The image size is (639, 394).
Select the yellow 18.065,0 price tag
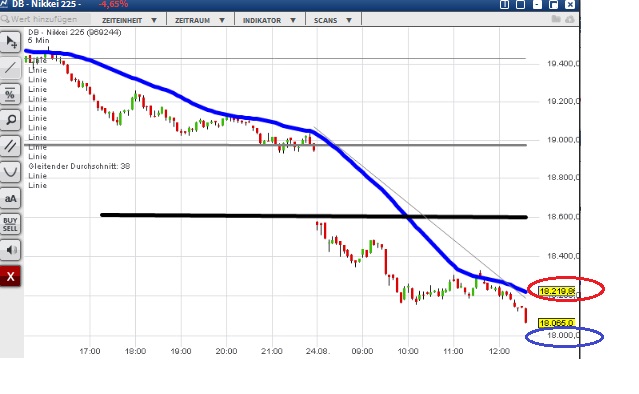(556, 323)
